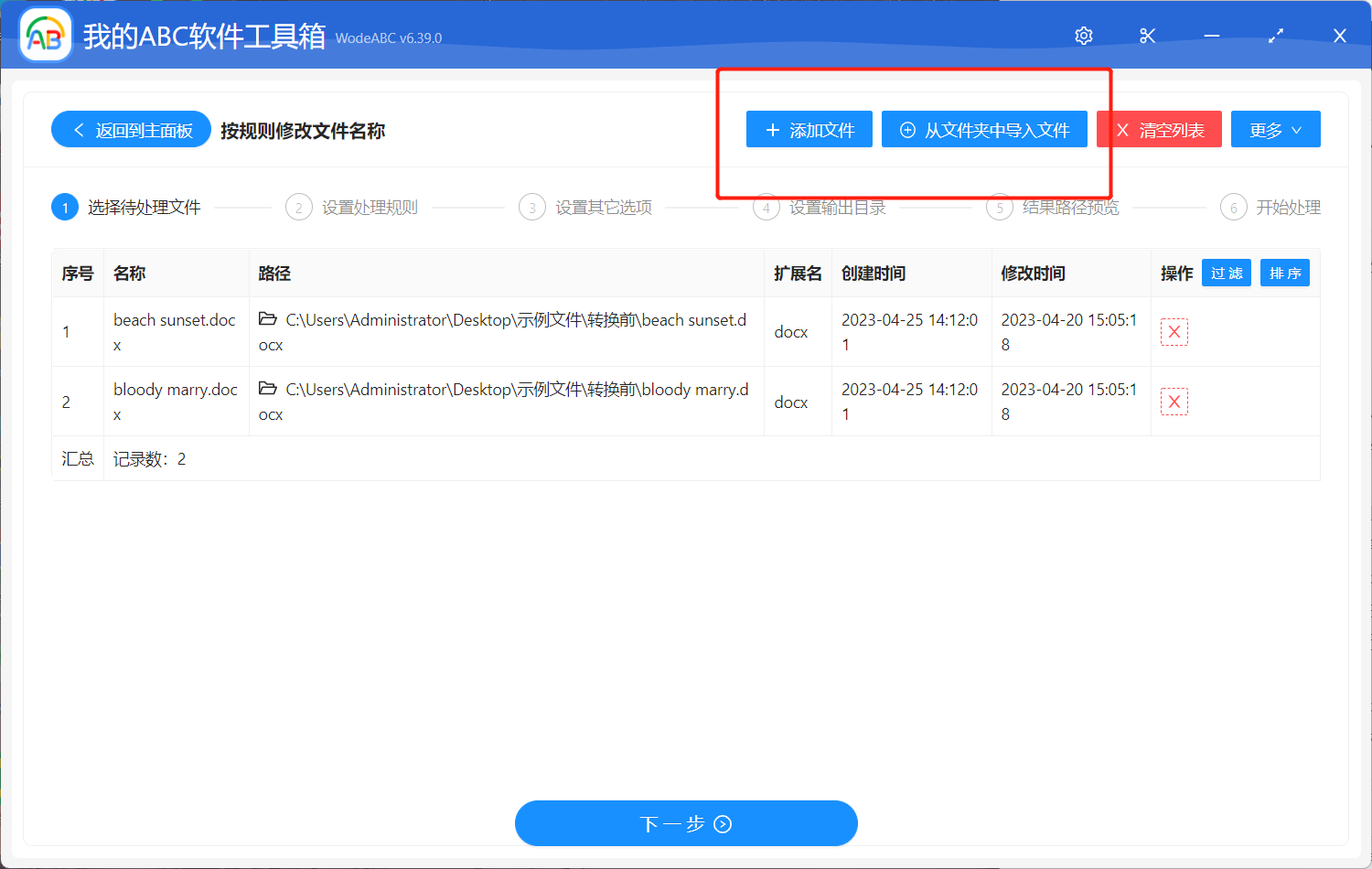1372x869 pixels.
Task: Click the scissors screenshot icon in title bar
Action: point(1147,36)
